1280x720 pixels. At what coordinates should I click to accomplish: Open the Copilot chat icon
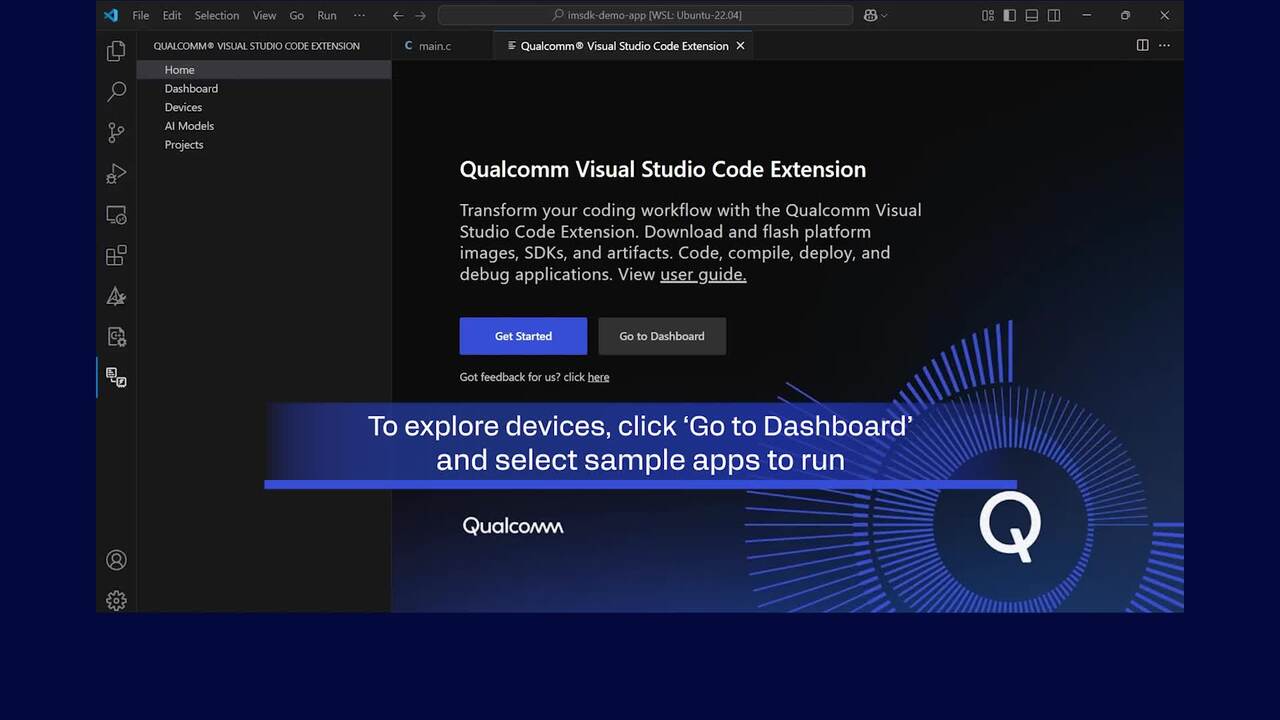[870, 15]
